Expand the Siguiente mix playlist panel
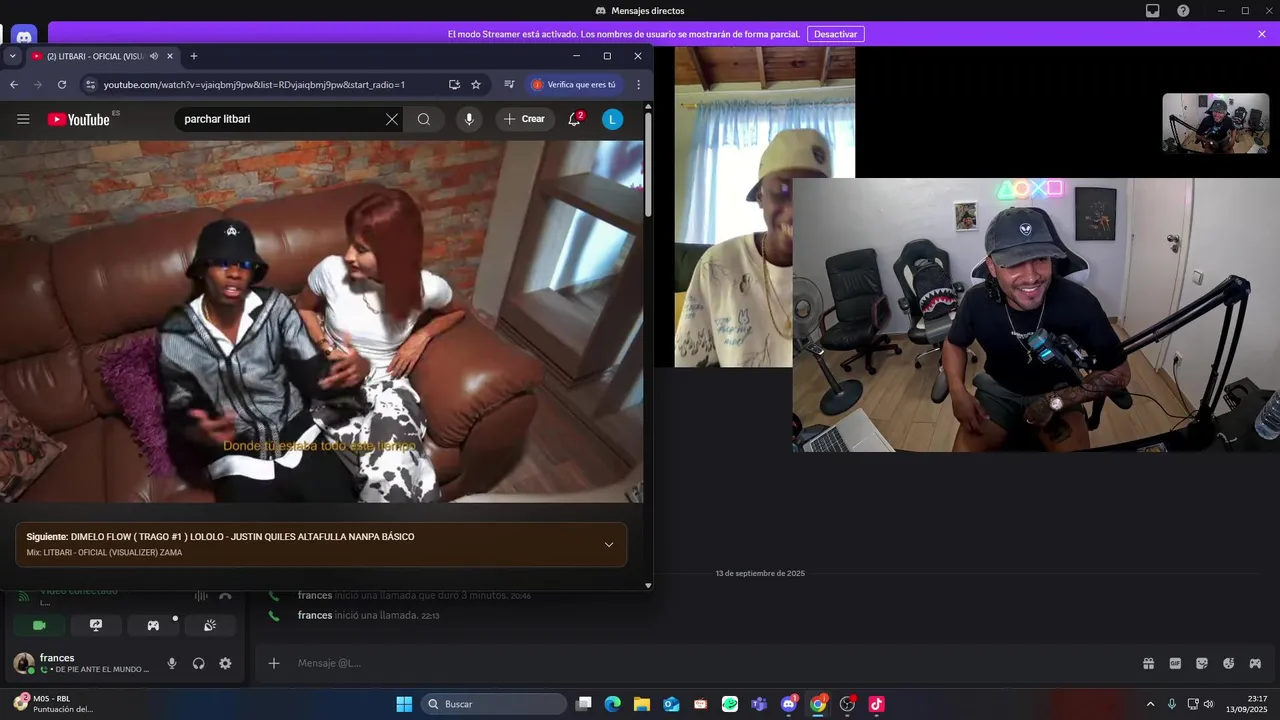Viewport: 1280px width, 720px height. (x=609, y=545)
